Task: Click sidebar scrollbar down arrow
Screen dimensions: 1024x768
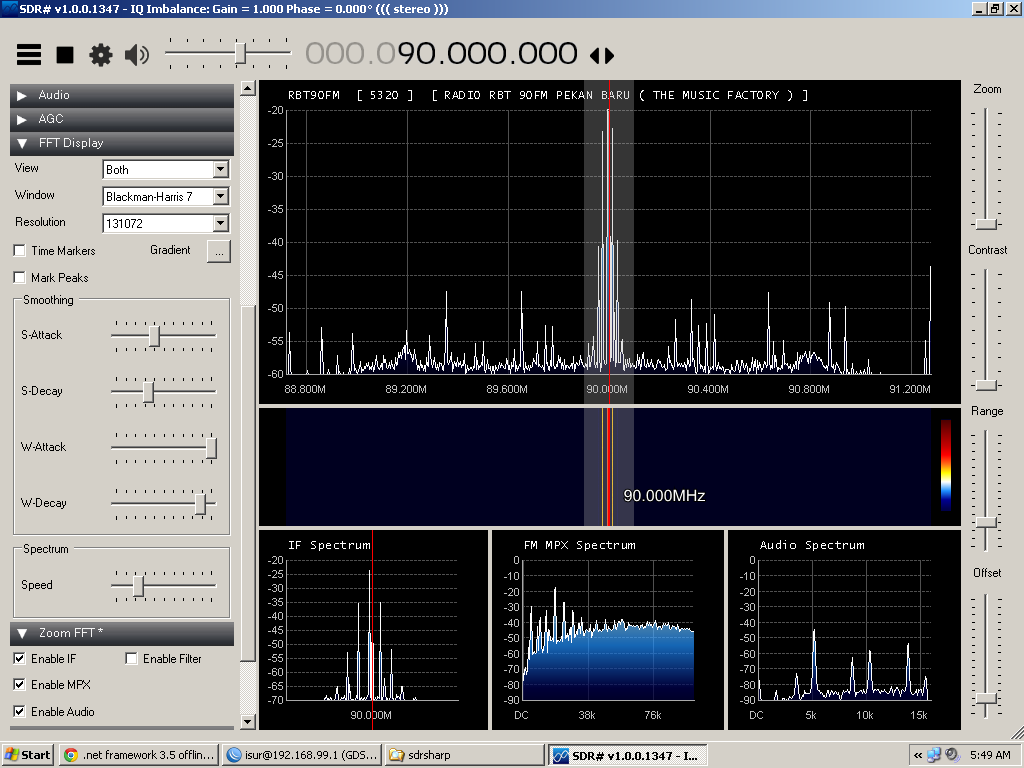Action: pyautogui.click(x=248, y=722)
